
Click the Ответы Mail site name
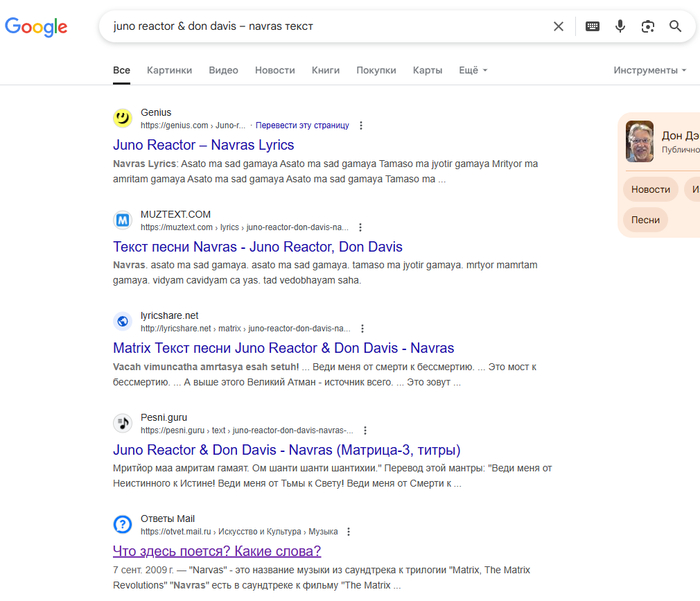click(167, 519)
